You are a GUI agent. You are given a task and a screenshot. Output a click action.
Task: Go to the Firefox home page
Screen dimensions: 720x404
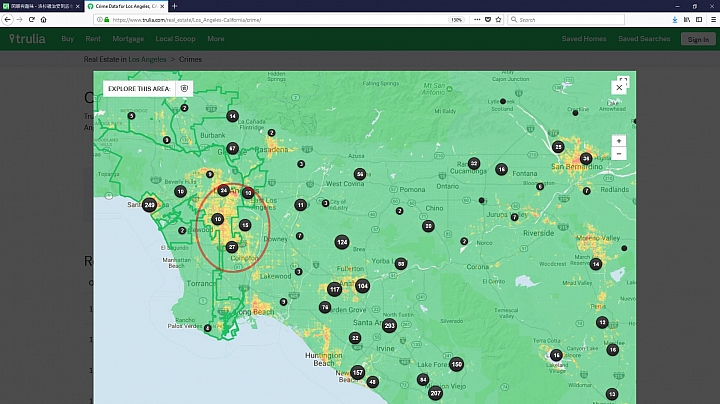pos(44,20)
